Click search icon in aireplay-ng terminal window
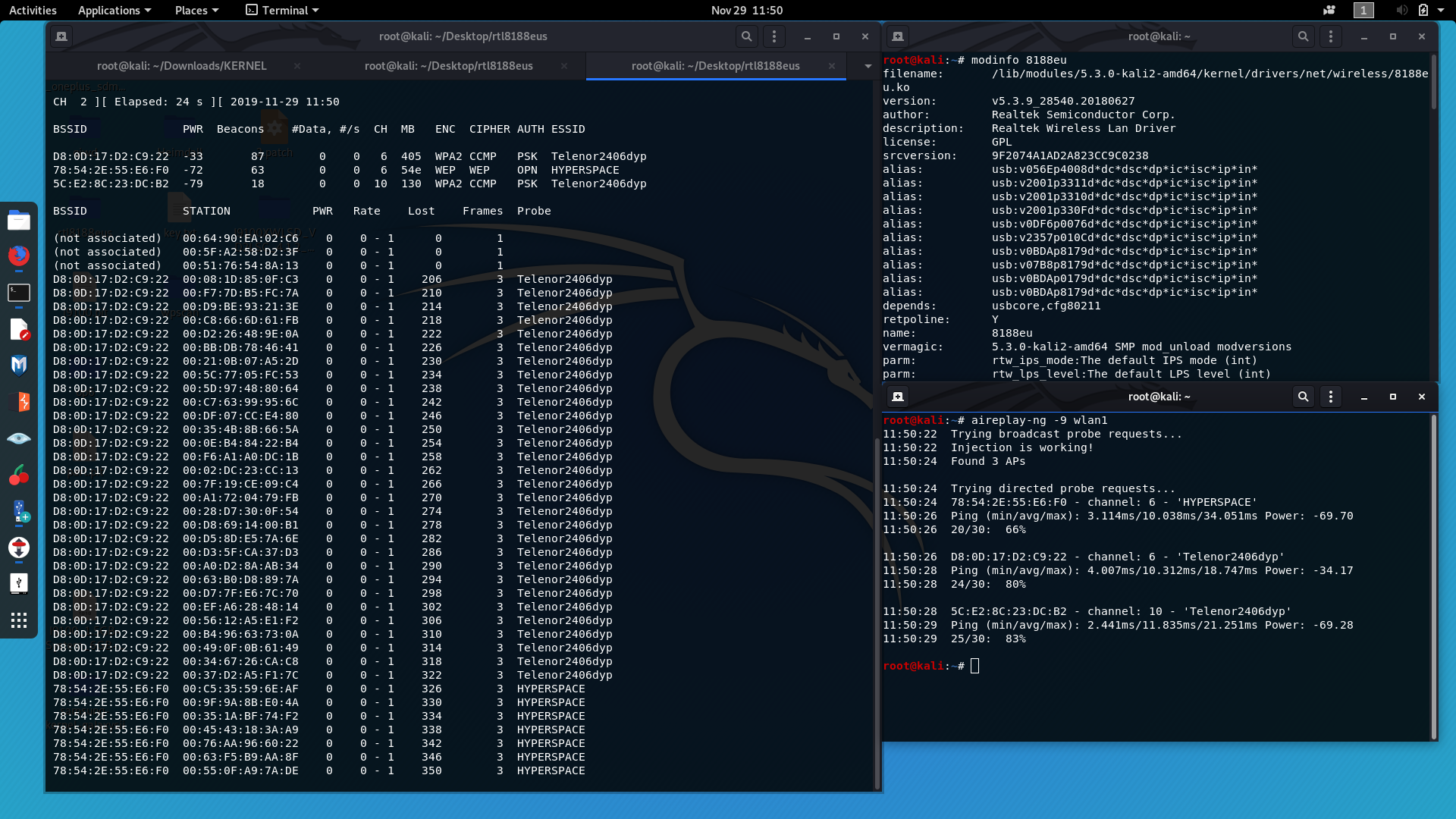 [1303, 397]
